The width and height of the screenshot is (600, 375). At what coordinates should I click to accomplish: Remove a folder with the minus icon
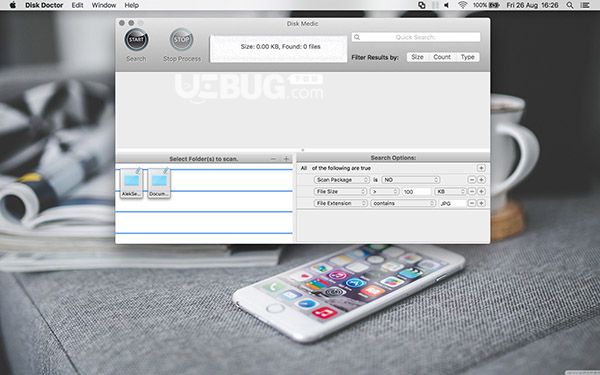pyautogui.click(x=273, y=158)
